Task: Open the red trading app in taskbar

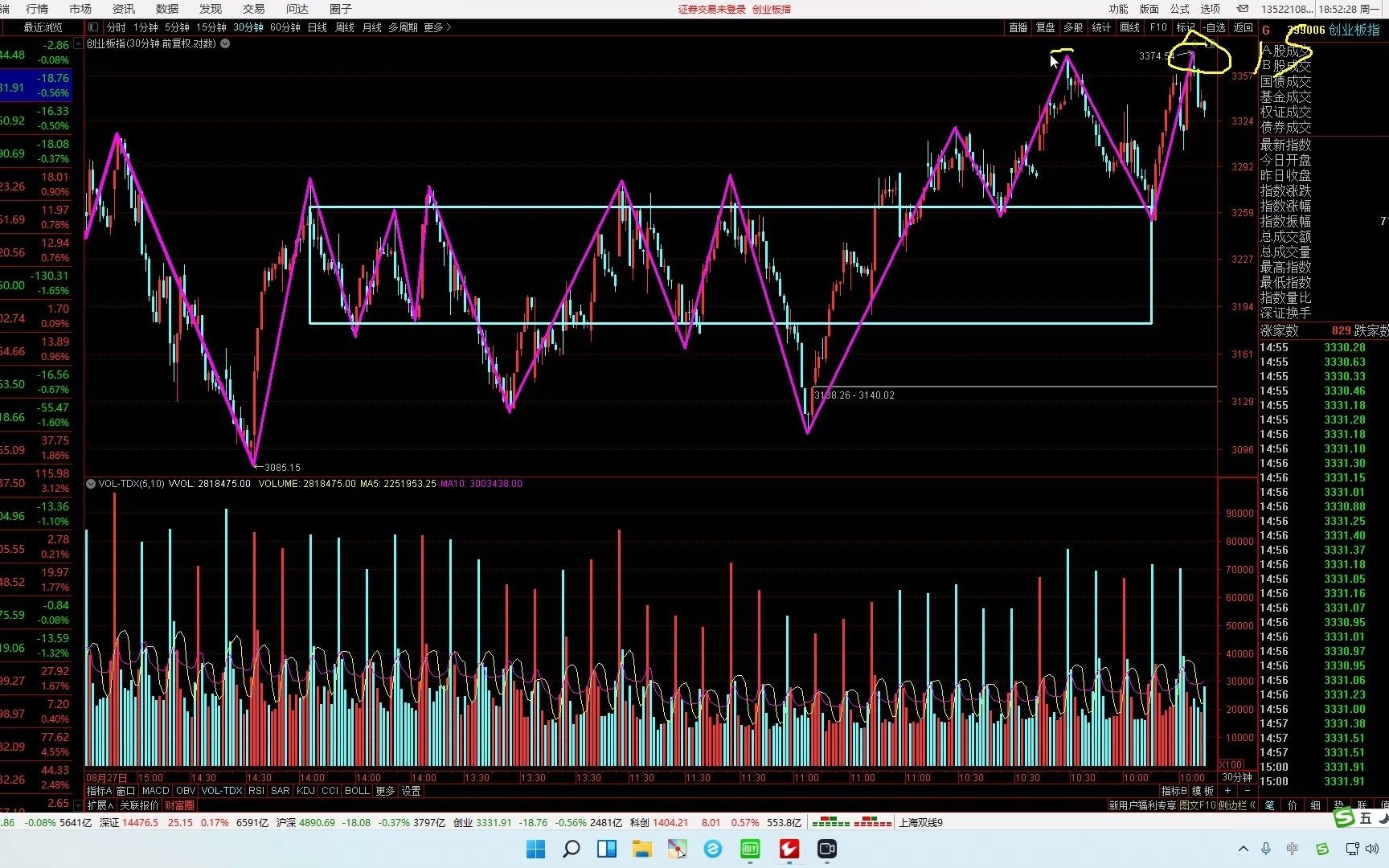Action: [x=789, y=849]
